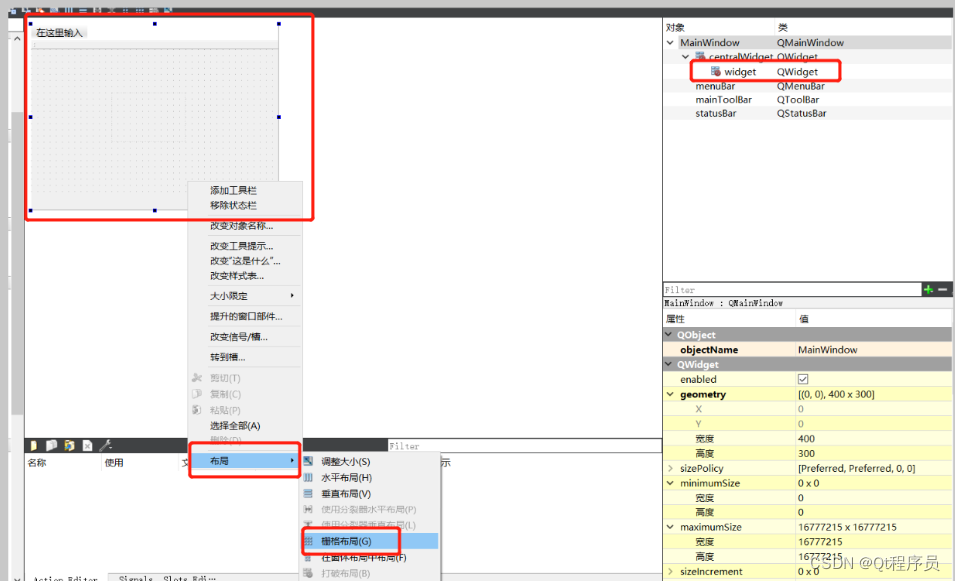This screenshot has height=581, width=955.
Task: Click the edit signals/slots mode toolbar icon
Action: (x=26, y=9)
